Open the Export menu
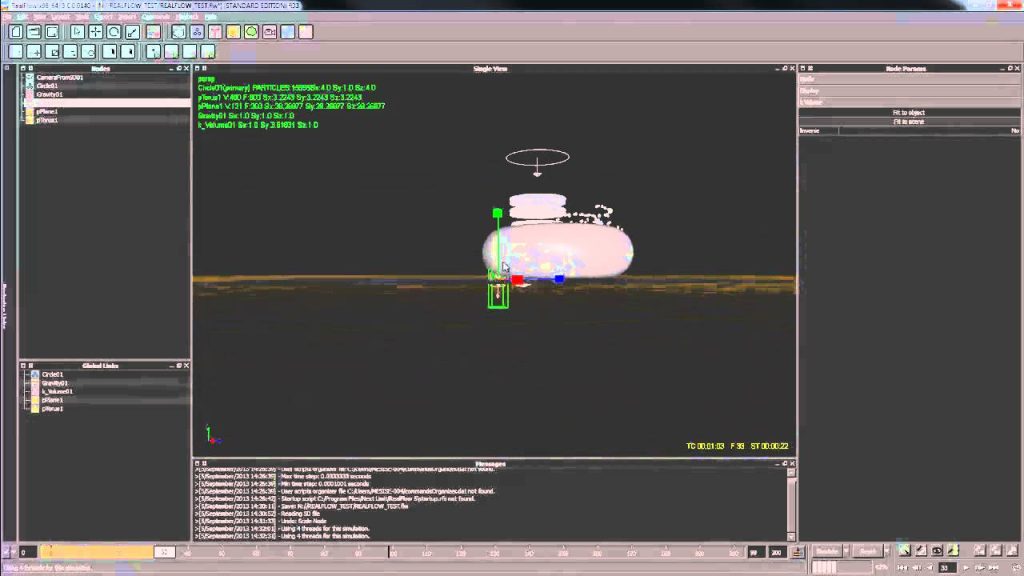This screenshot has height=576, width=1024. (103, 16)
